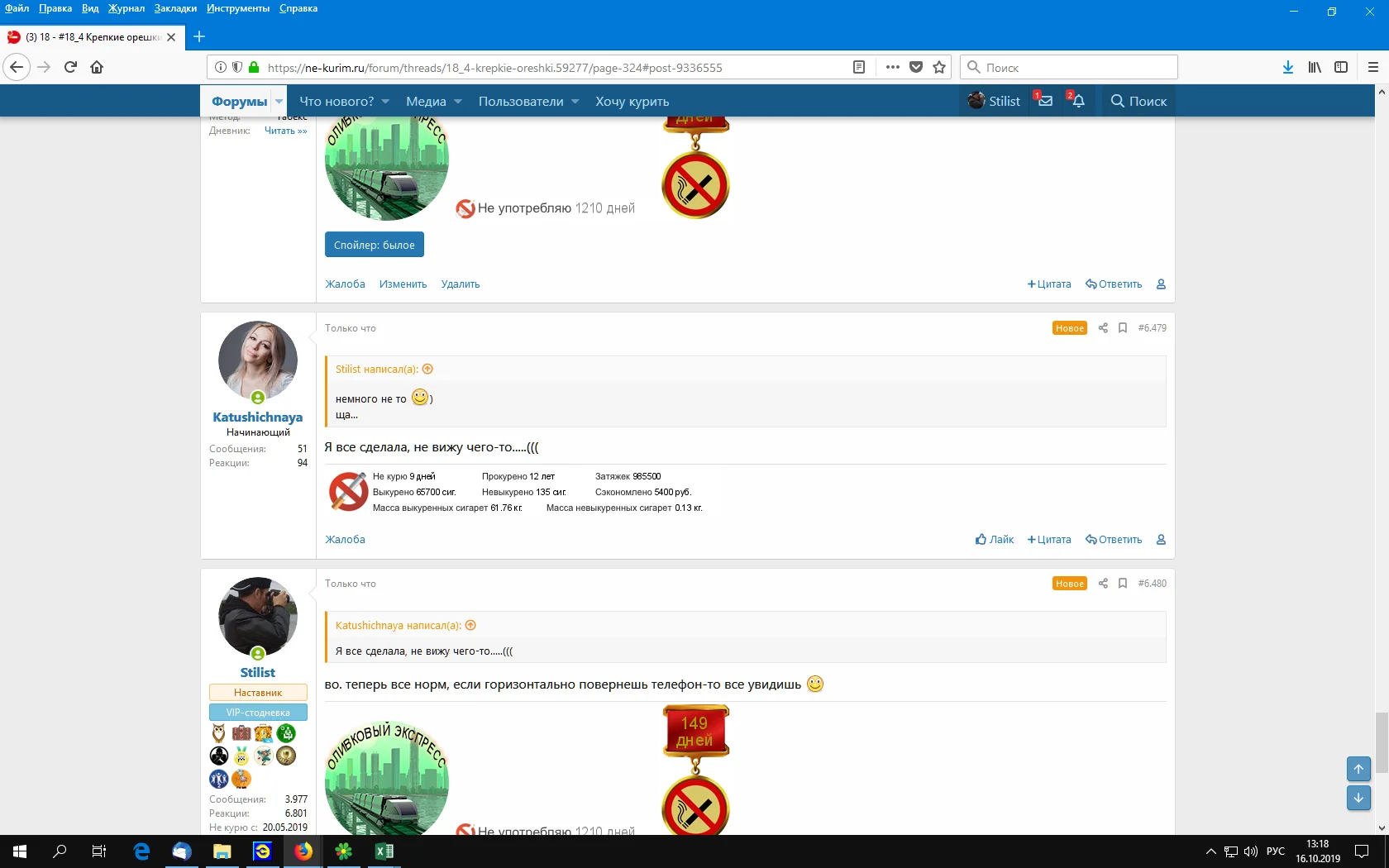Screen dimensions: 1389x868
Task: Click the page vertical scrollbar thumb
Action: pos(1382,742)
